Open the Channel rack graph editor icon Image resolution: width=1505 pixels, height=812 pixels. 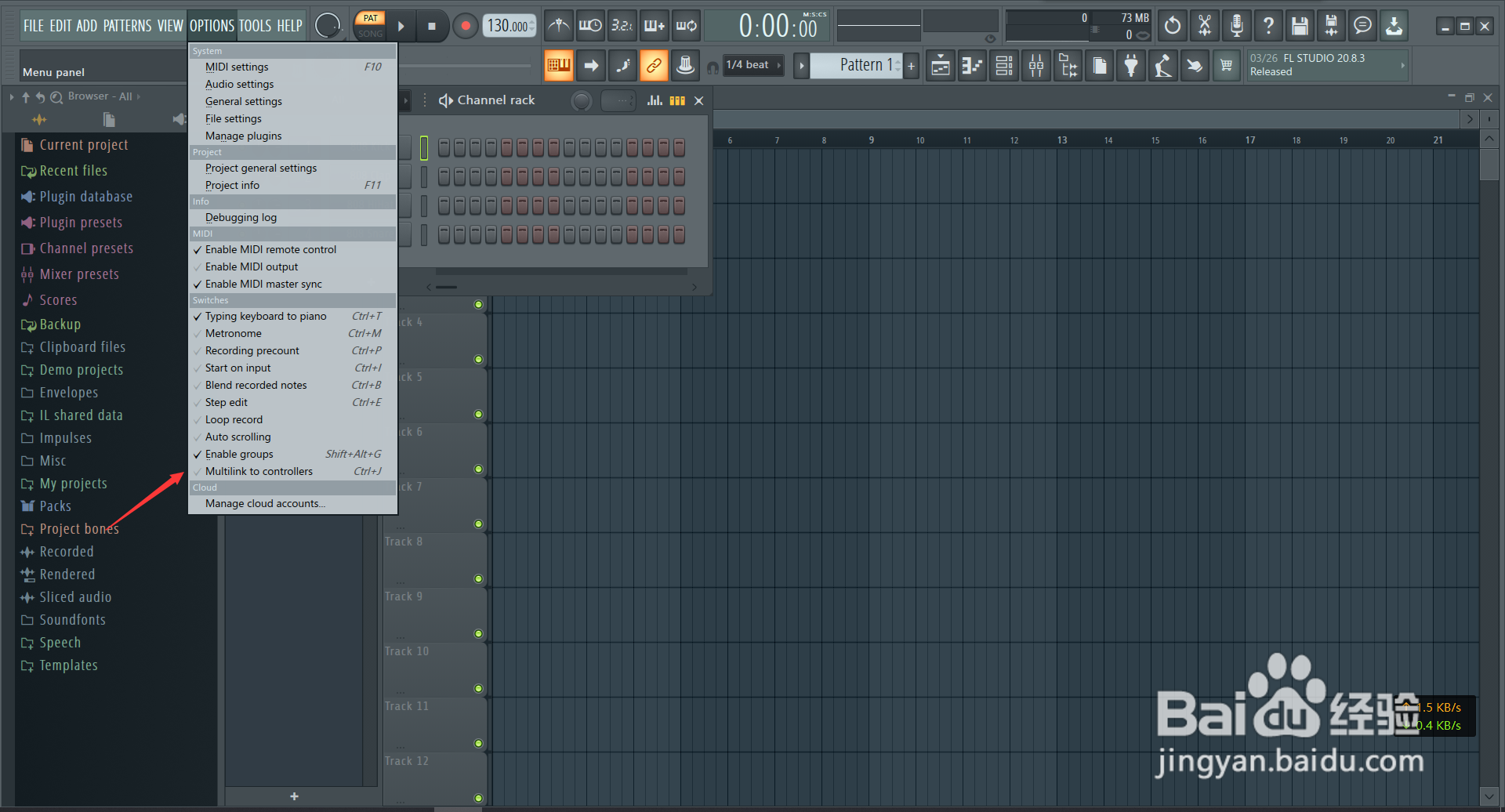[655, 100]
